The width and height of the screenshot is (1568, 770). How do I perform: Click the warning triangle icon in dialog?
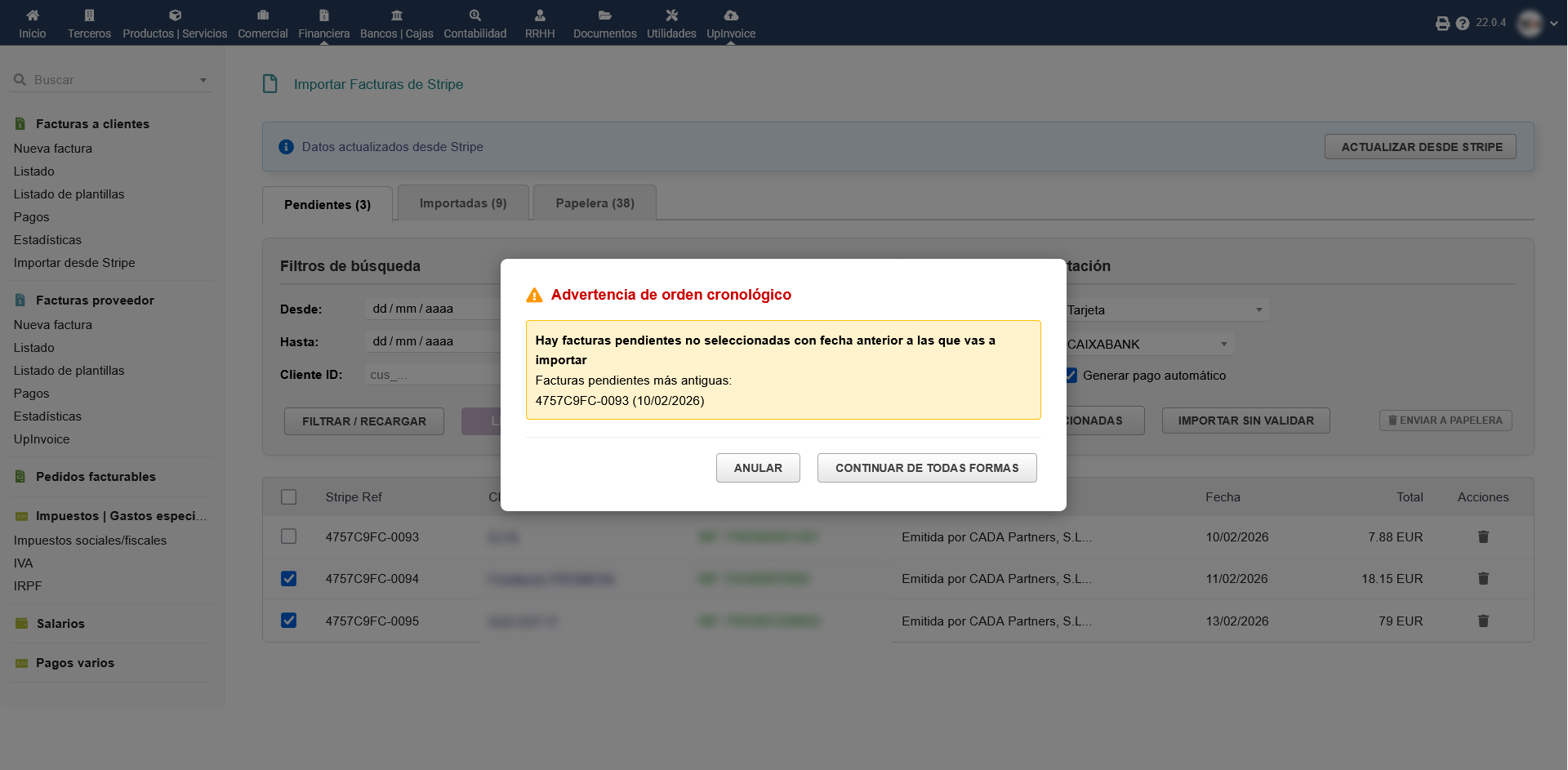pos(534,295)
